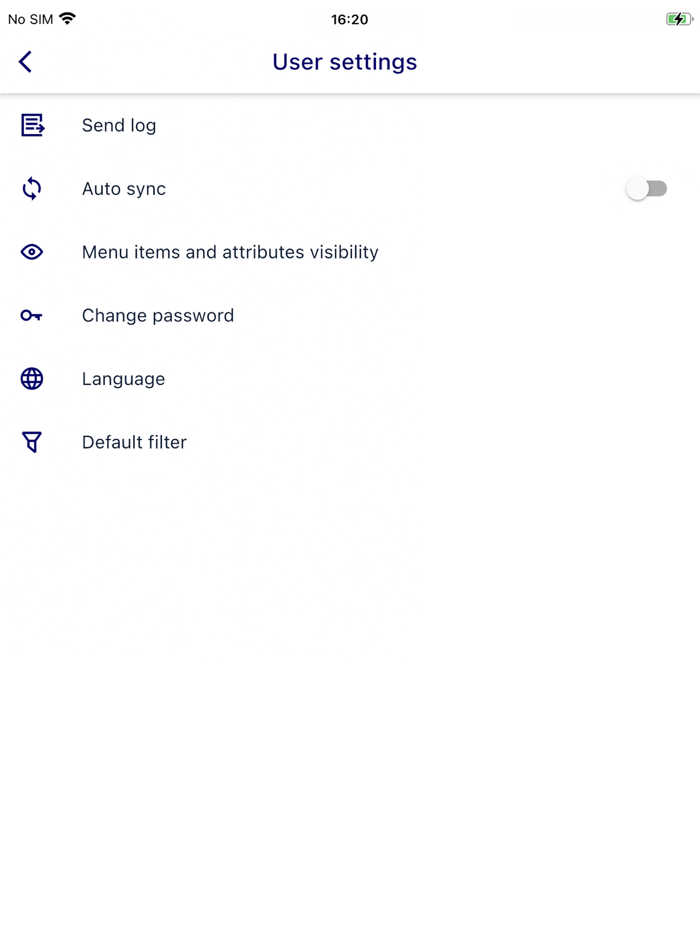The height and width of the screenshot is (934, 700).
Task: Click the eye icon for menu visibility
Action: [31, 252]
